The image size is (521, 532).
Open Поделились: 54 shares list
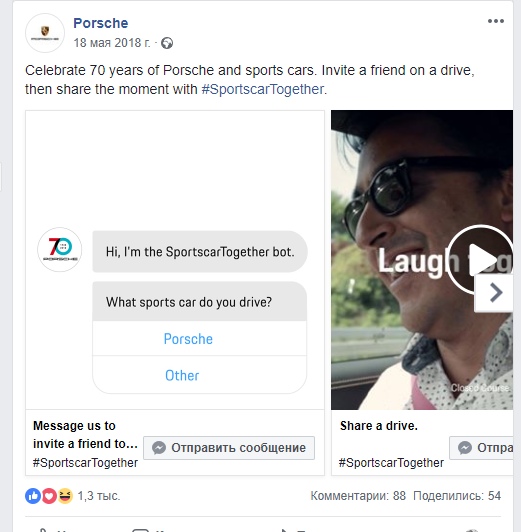[457, 496]
